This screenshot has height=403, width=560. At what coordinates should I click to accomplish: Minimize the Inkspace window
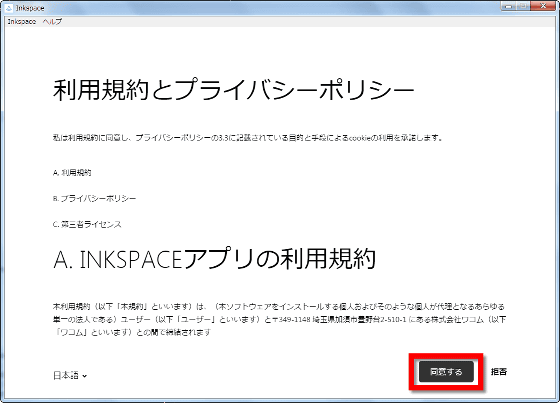click(x=508, y=6)
